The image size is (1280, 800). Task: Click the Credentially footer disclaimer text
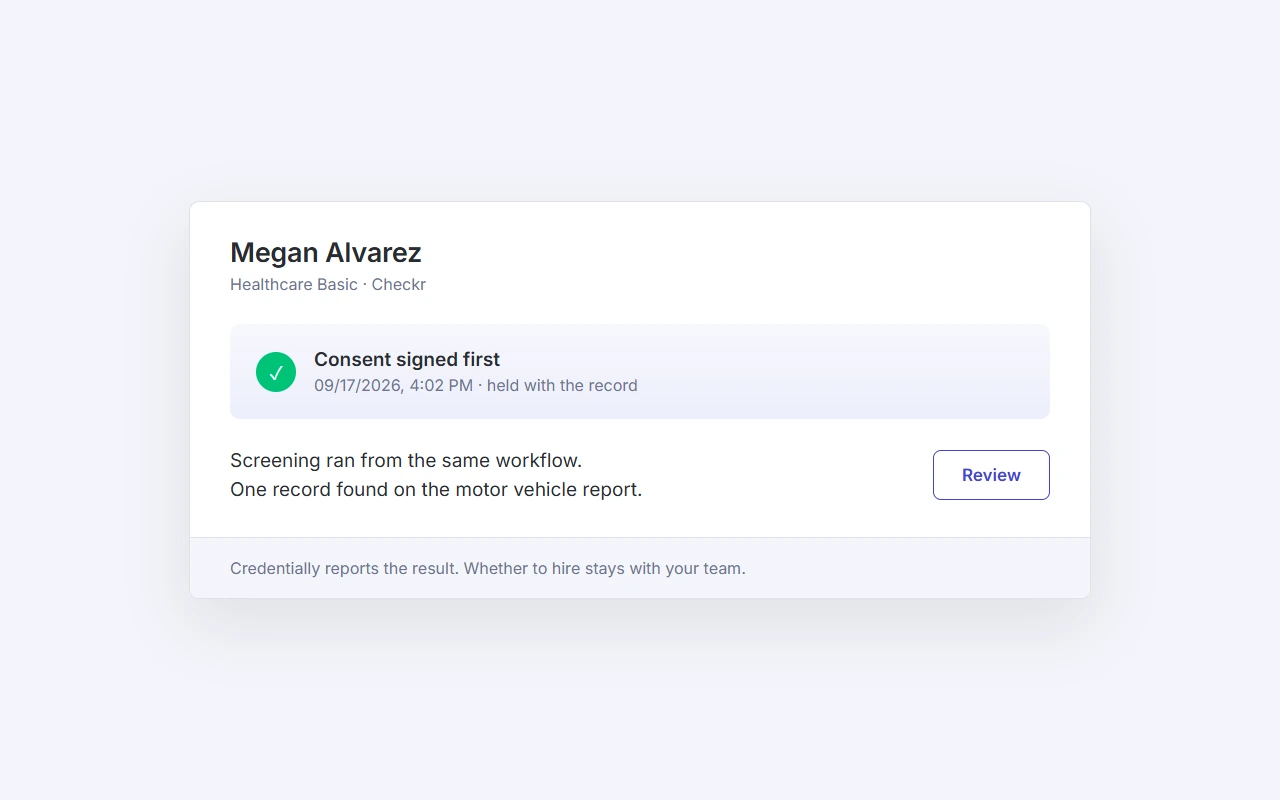coord(488,569)
